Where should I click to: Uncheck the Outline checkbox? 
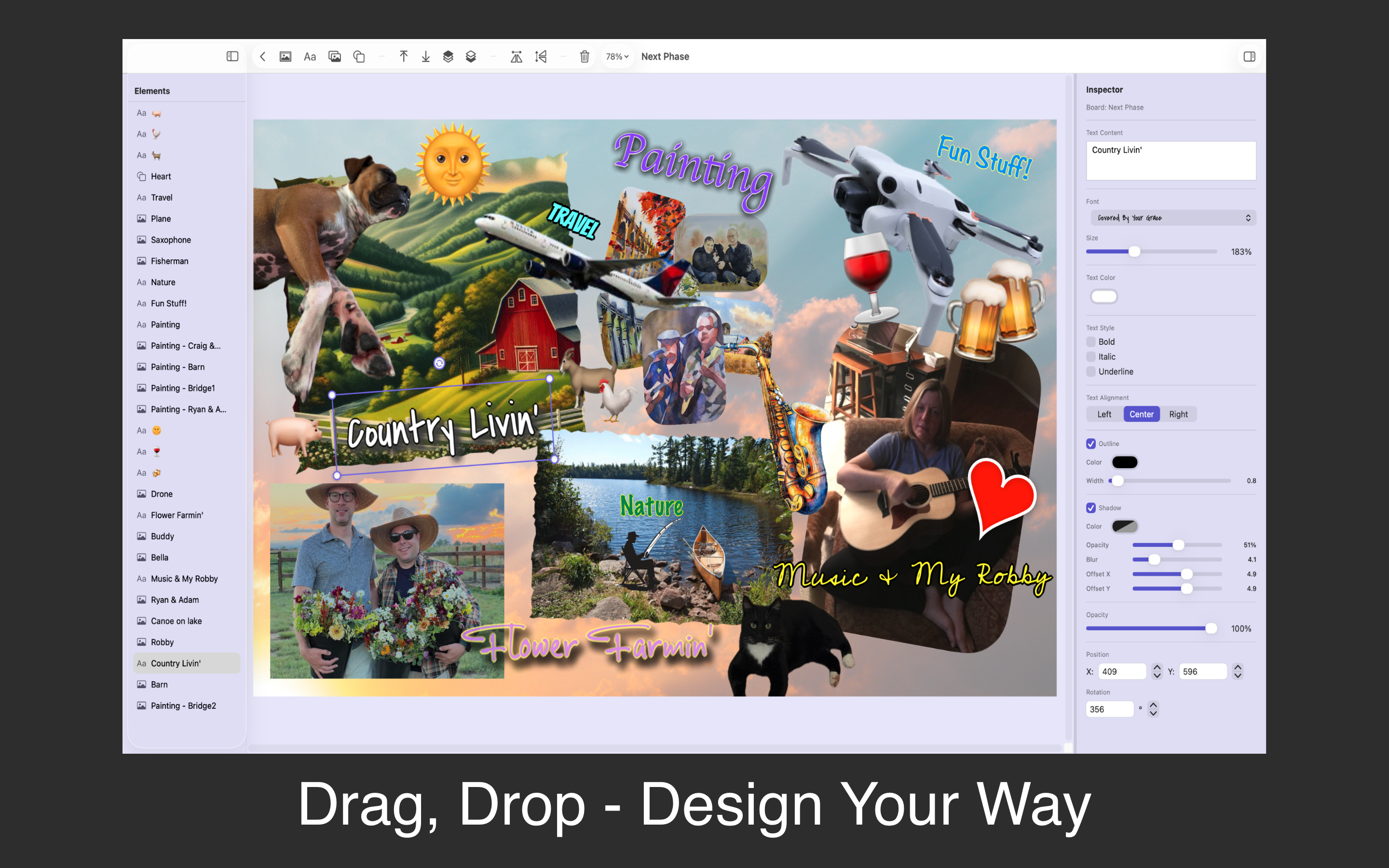(1090, 444)
